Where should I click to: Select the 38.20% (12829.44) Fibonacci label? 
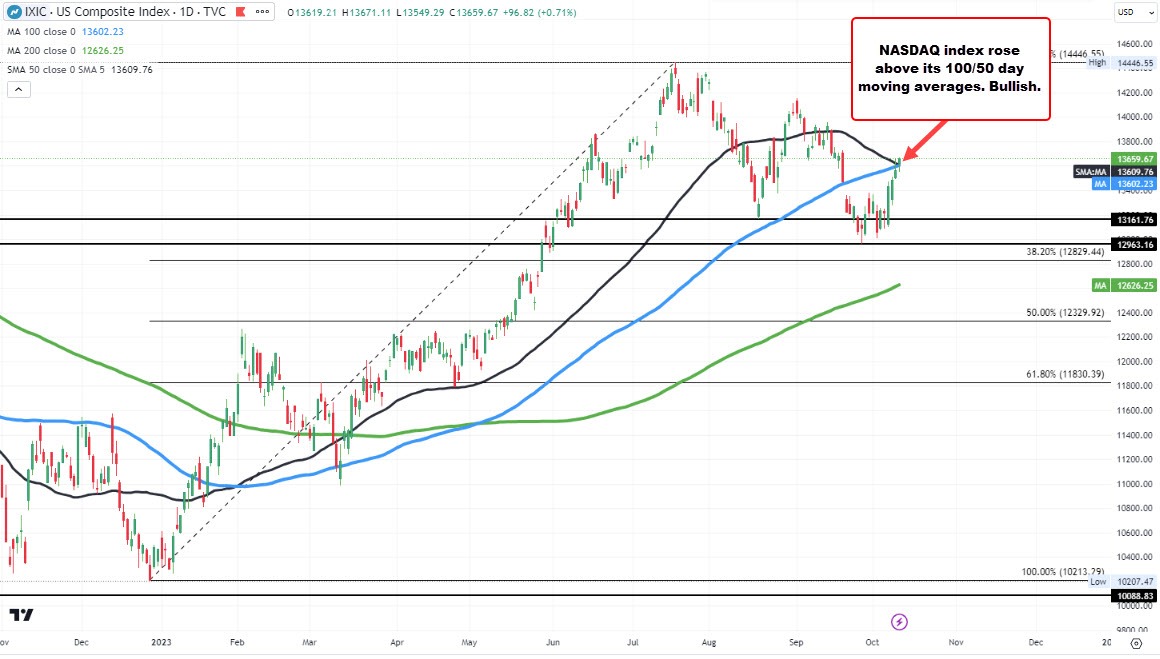(x=1065, y=252)
